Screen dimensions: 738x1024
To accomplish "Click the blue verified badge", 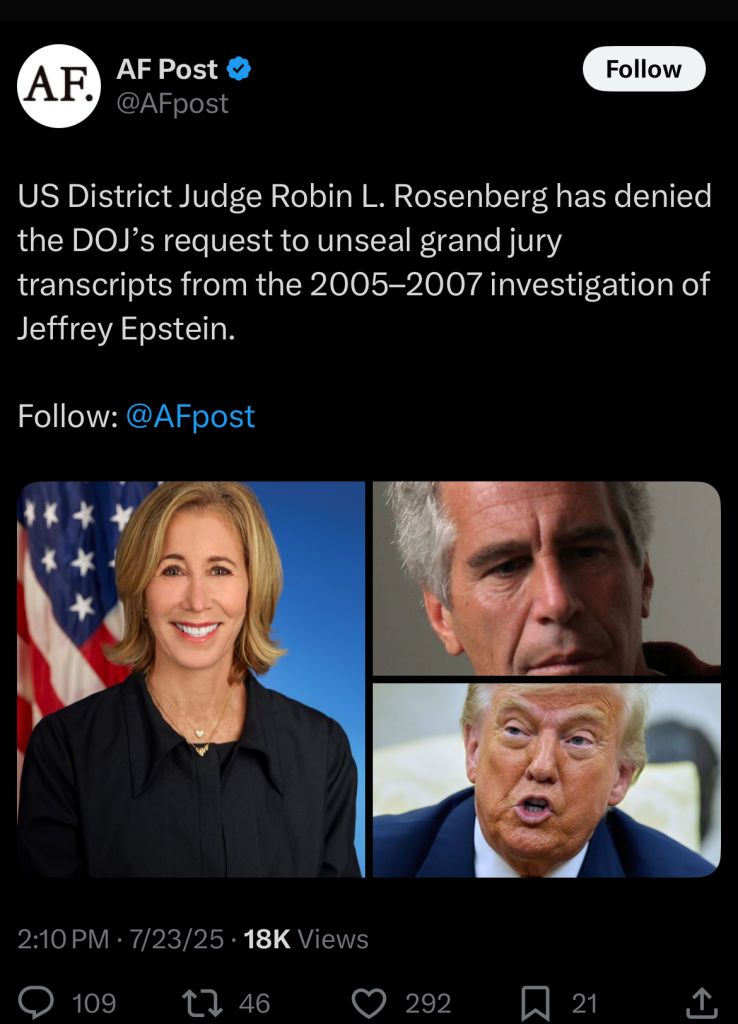I will [x=239, y=69].
